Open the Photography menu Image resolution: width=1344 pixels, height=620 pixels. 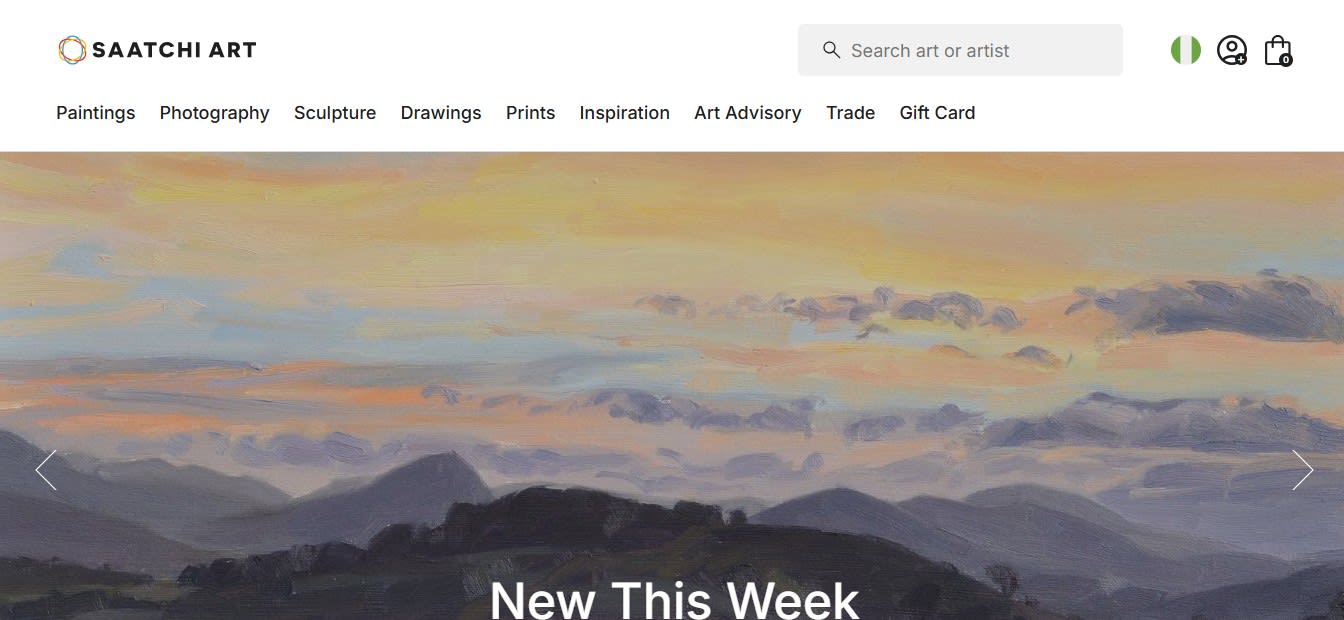[x=215, y=113]
